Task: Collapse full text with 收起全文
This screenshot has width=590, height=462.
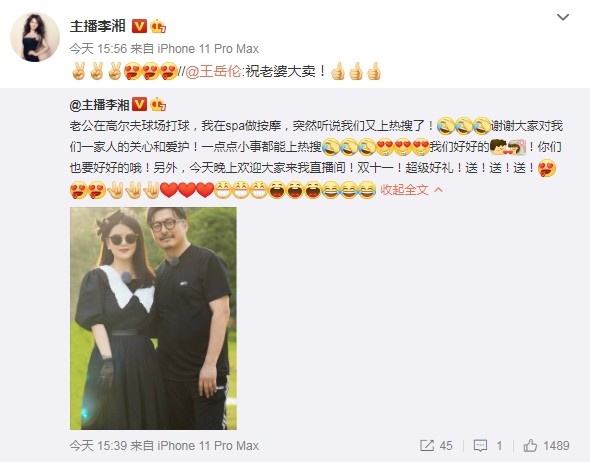Action: pos(404,190)
